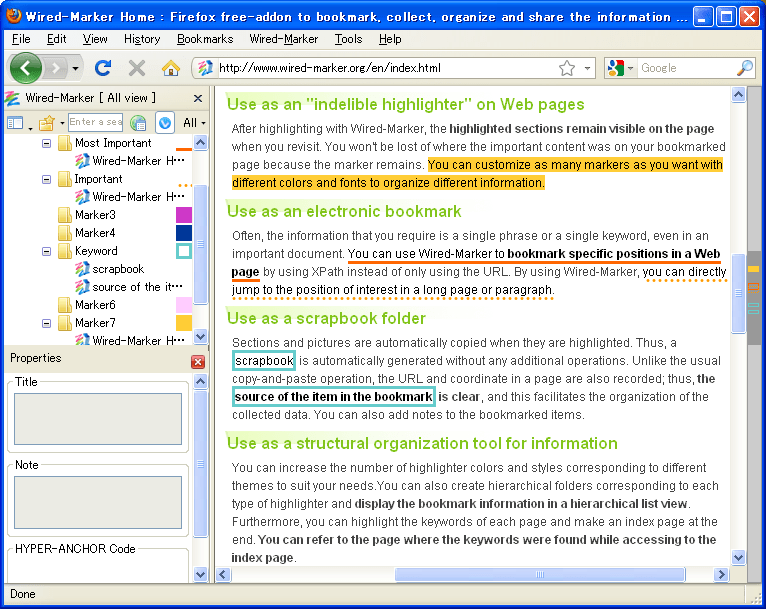Select the Marker7 yellow color swatch
This screenshot has width=766, height=609.
pyautogui.click(x=184, y=323)
